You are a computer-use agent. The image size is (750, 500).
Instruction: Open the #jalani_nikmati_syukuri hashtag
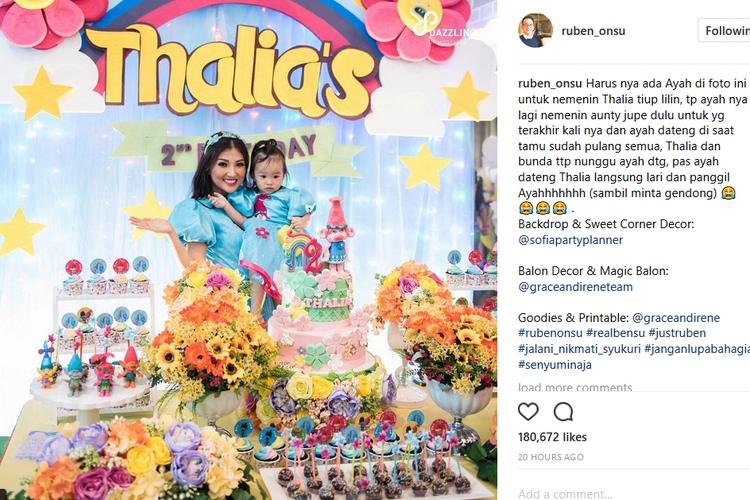click(x=579, y=349)
